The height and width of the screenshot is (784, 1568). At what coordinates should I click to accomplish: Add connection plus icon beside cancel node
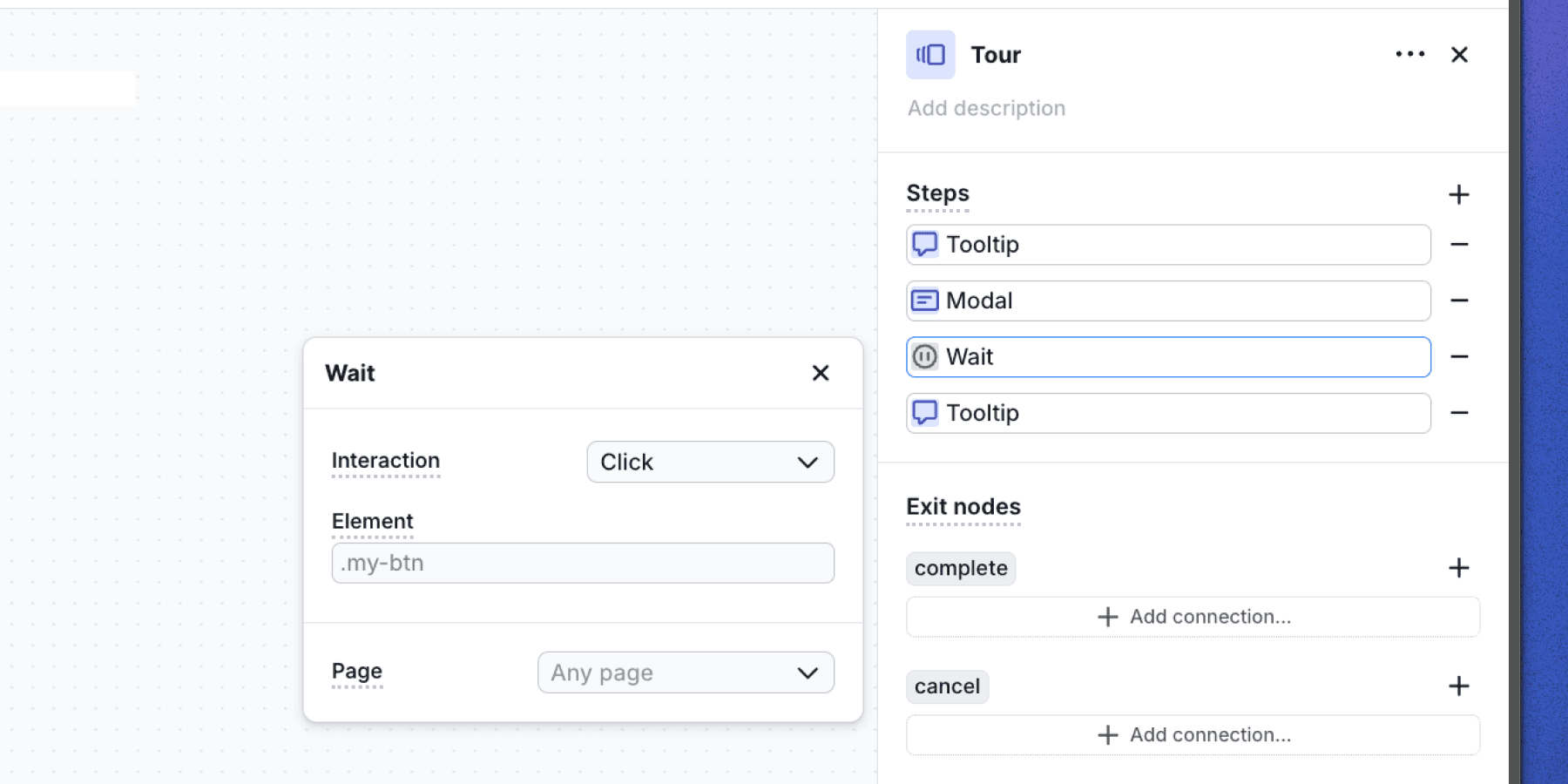1458,686
